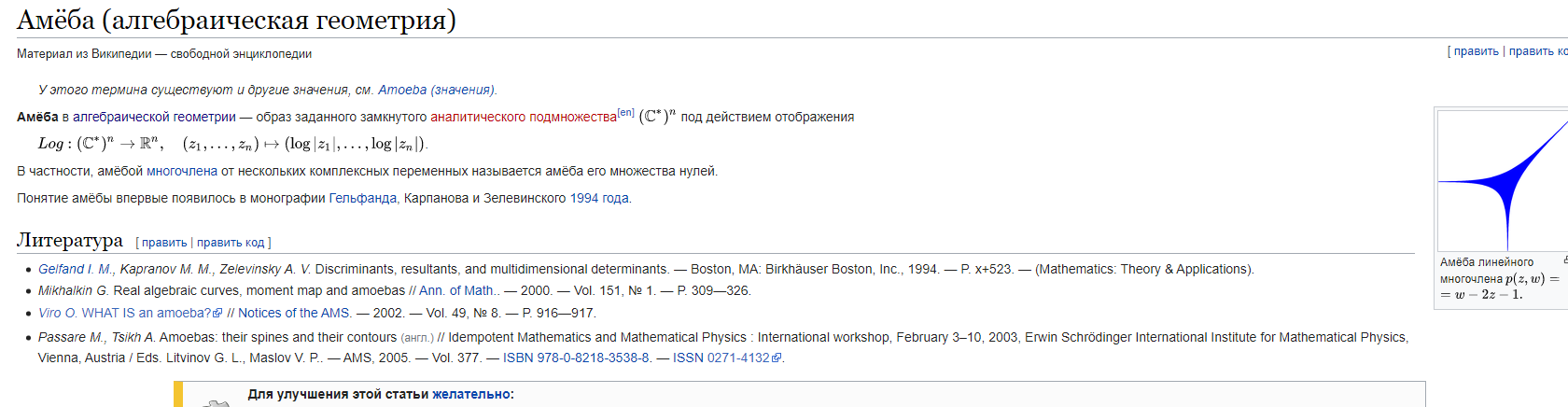This screenshot has height=407, width=1568.
Task: Open the 1994 года link
Action: tap(599, 198)
